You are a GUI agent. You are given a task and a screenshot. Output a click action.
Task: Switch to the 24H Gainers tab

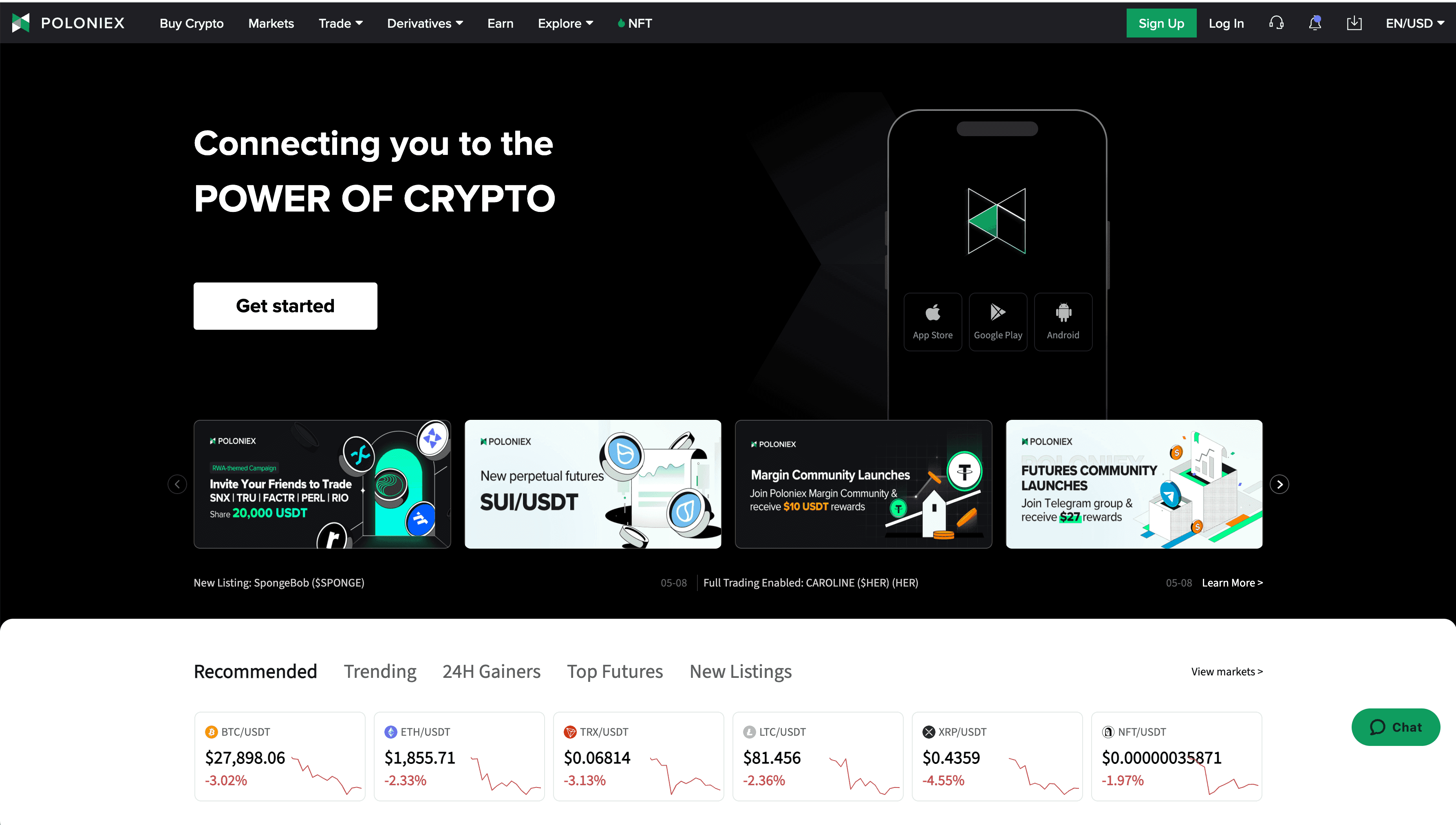[x=491, y=671]
